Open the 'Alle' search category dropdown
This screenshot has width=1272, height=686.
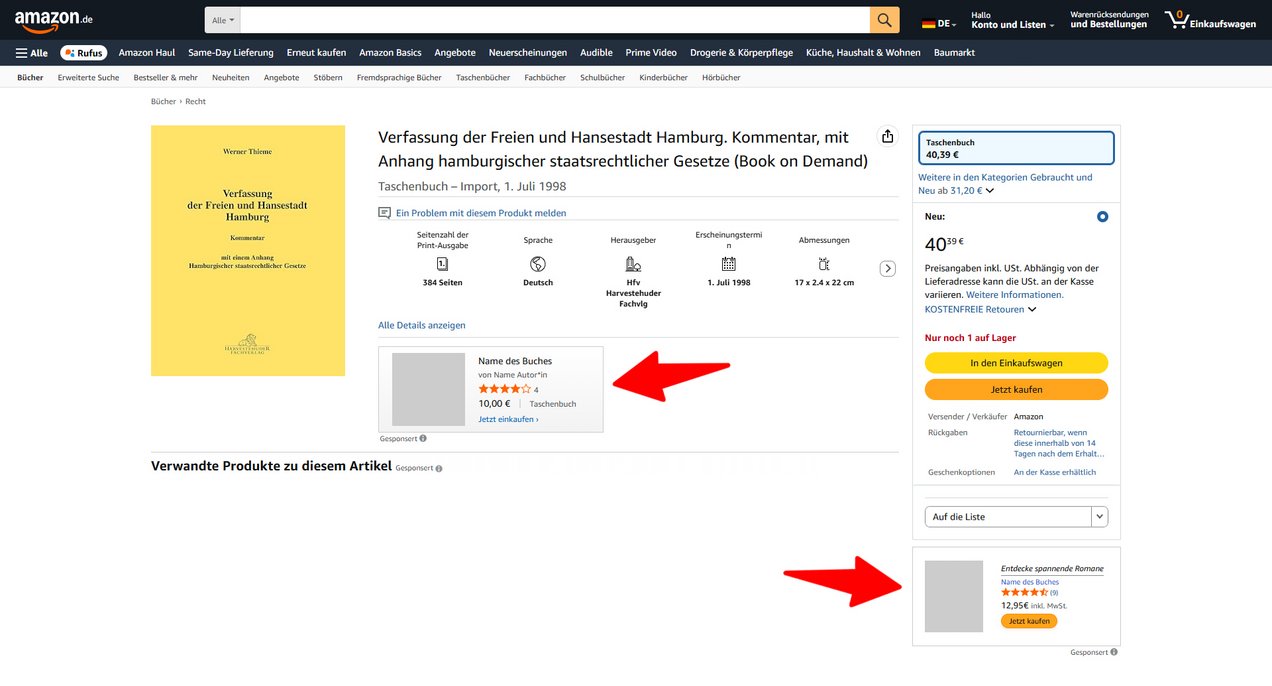(222, 20)
